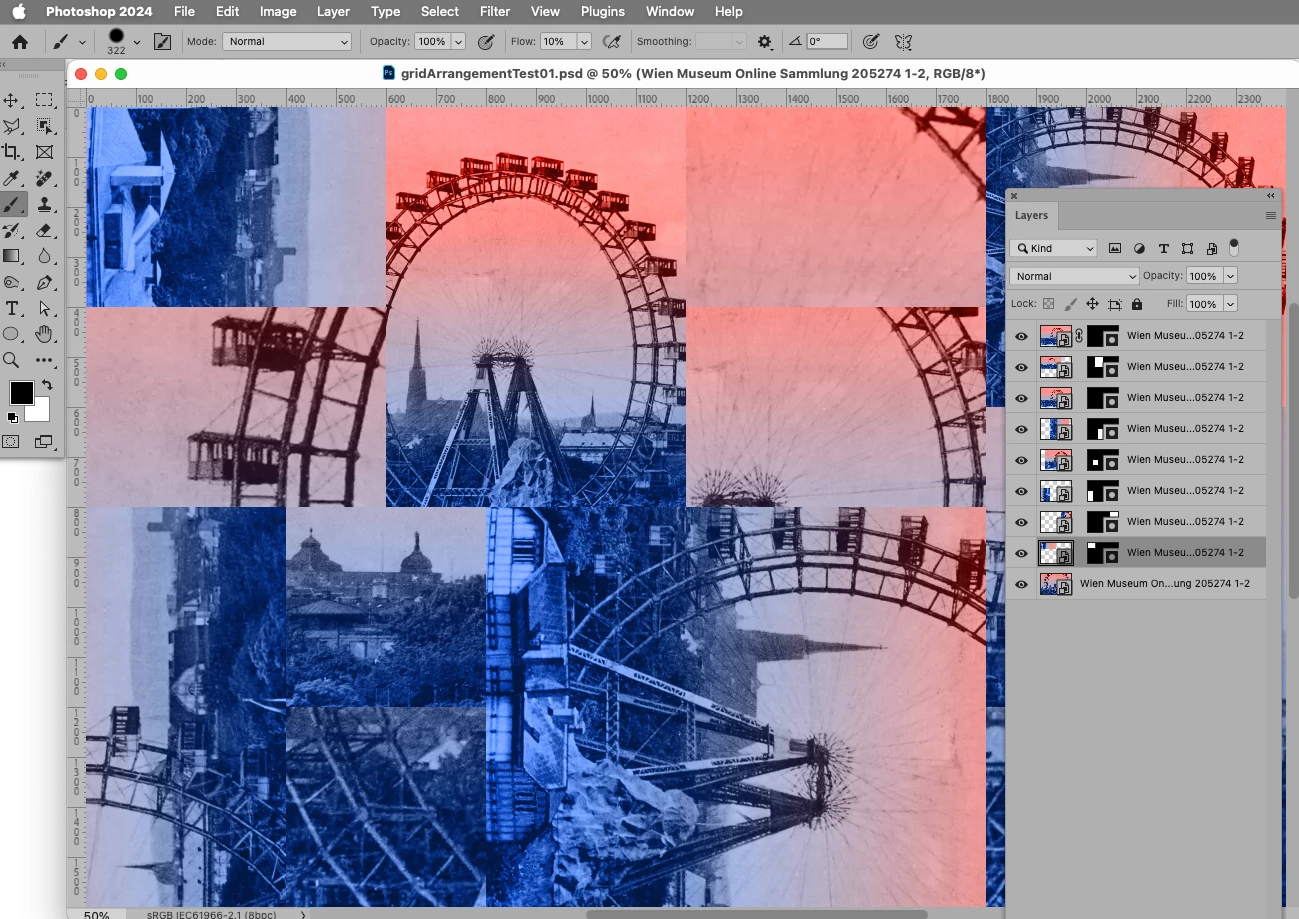The image size is (1299, 919).
Task: Open the Layers panel options menu
Action: tap(1270, 216)
